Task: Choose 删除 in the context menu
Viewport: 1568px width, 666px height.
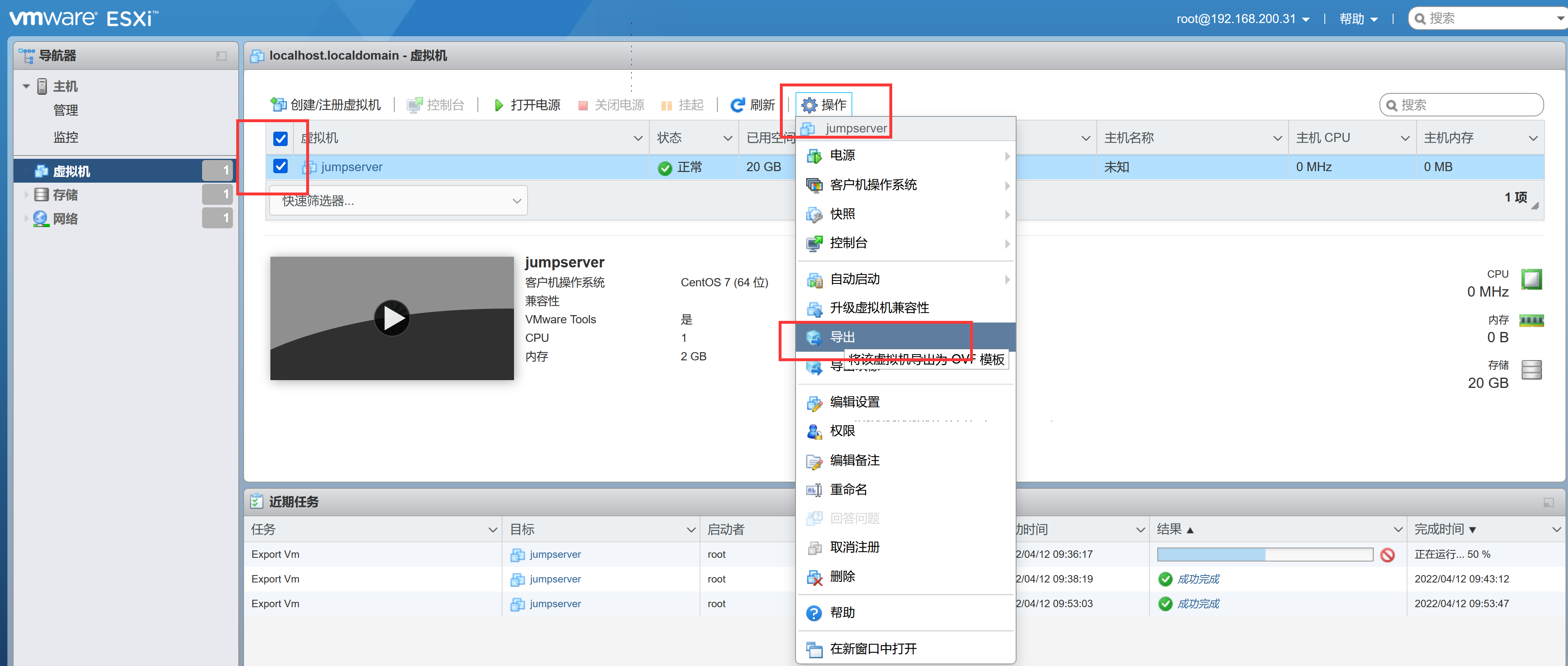Action: click(843, 577)
